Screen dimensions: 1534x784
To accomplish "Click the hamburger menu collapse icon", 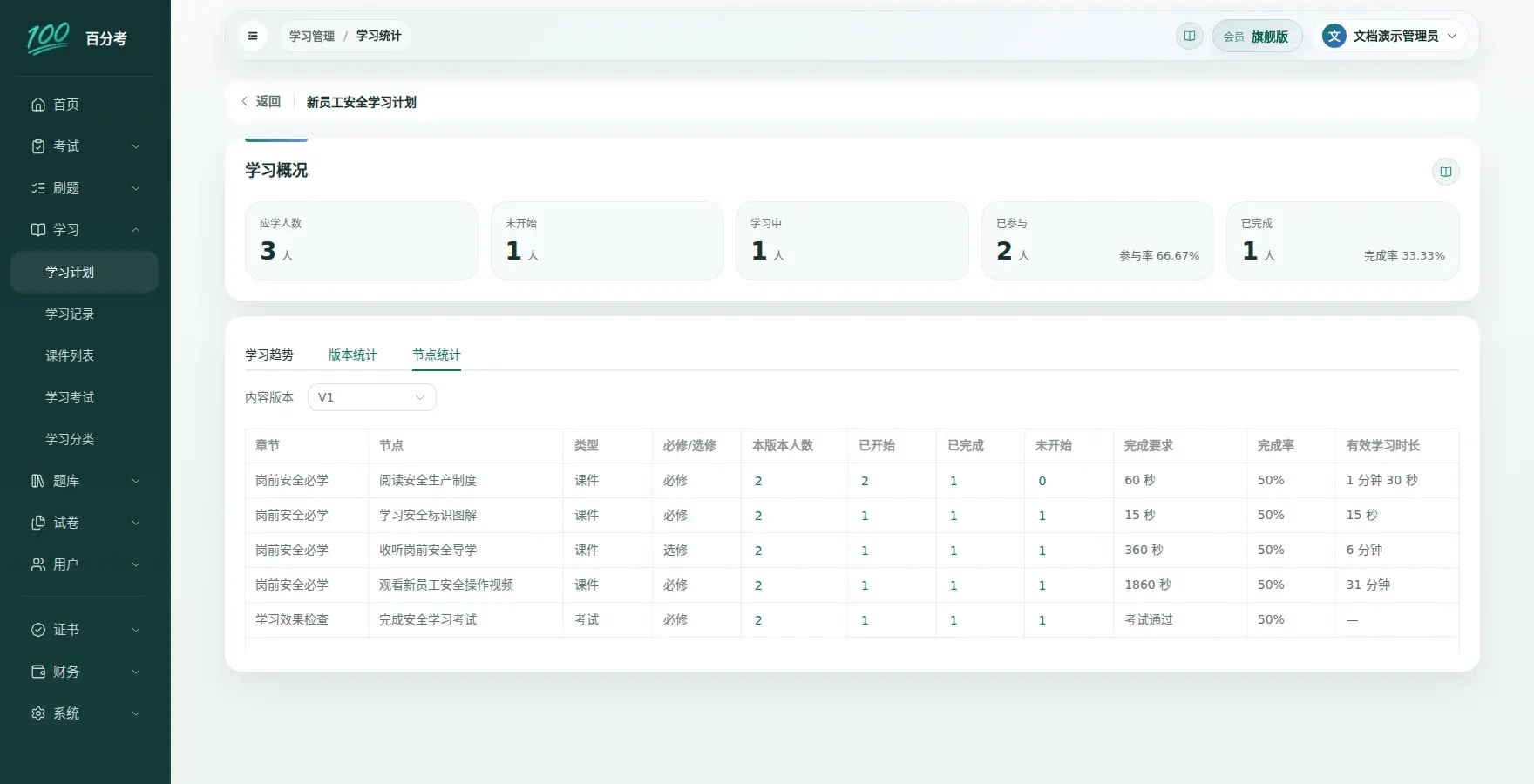I will point(253,36).
